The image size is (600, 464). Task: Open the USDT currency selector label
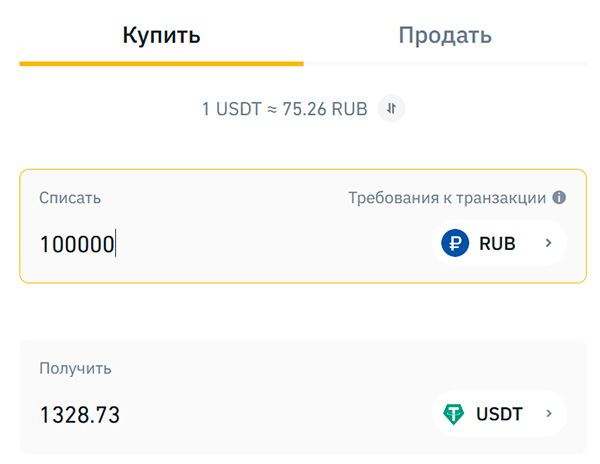coord(499,413)
